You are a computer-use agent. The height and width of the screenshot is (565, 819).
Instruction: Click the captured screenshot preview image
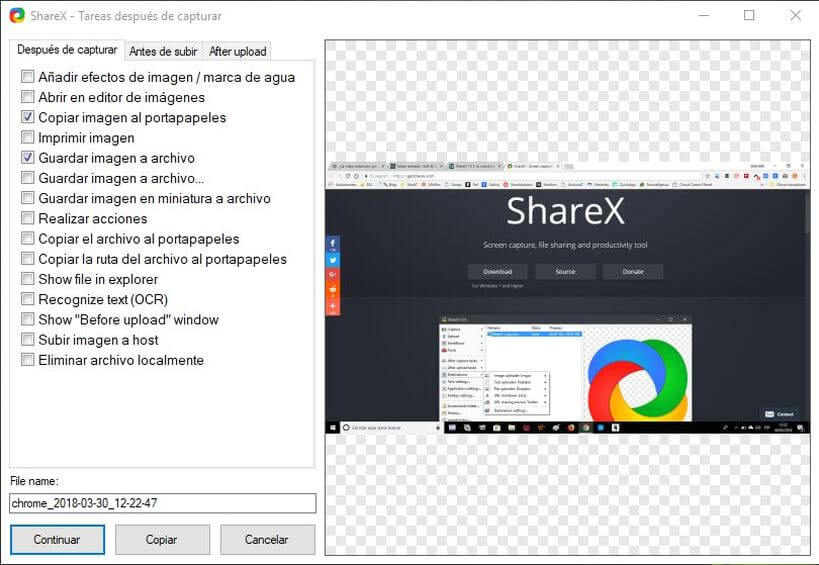[x=567, y=298]
